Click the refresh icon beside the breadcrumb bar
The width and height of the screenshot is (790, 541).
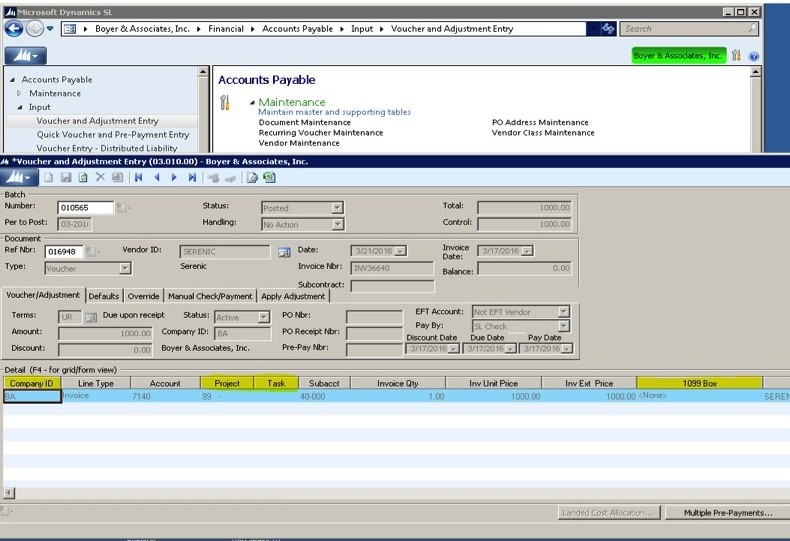click(x=608, y=29)
